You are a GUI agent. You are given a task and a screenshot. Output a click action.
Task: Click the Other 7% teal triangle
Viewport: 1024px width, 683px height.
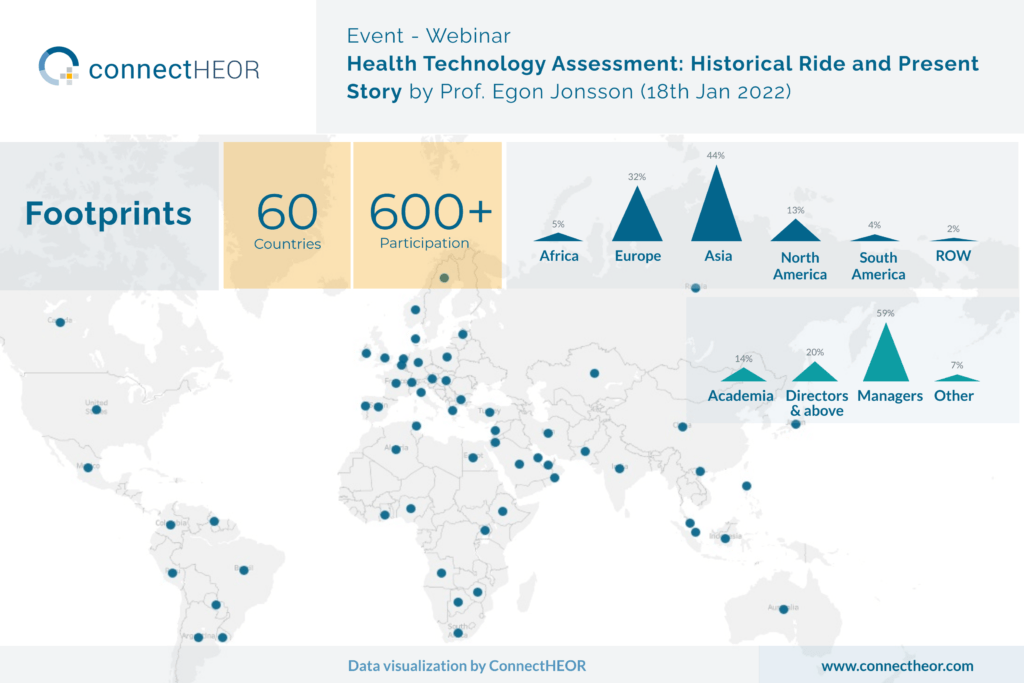click(x=954, y=378)
